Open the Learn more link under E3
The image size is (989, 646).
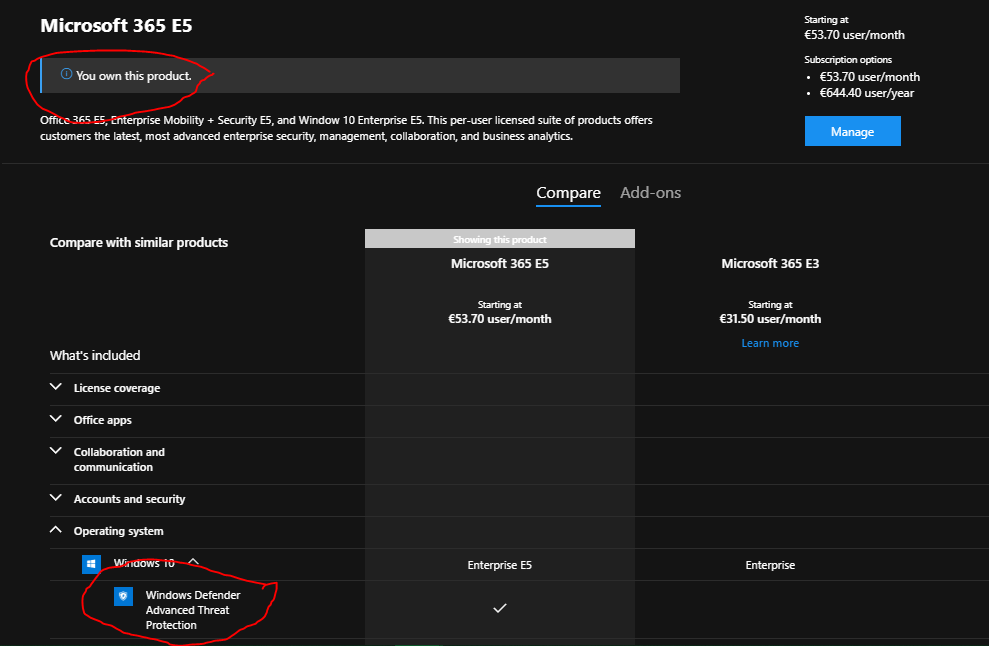click(770, 343)
